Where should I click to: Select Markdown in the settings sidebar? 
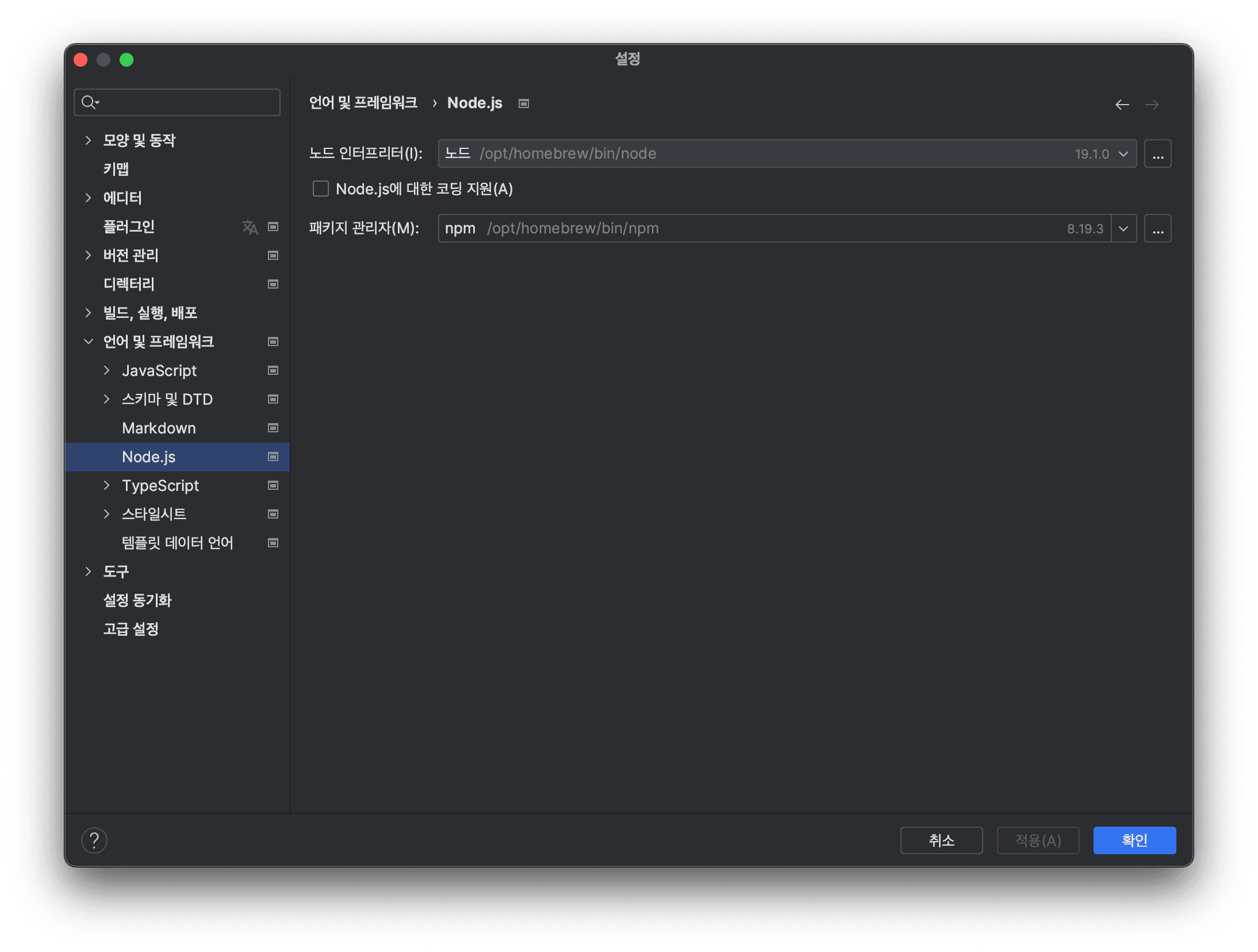coord(159,428)
